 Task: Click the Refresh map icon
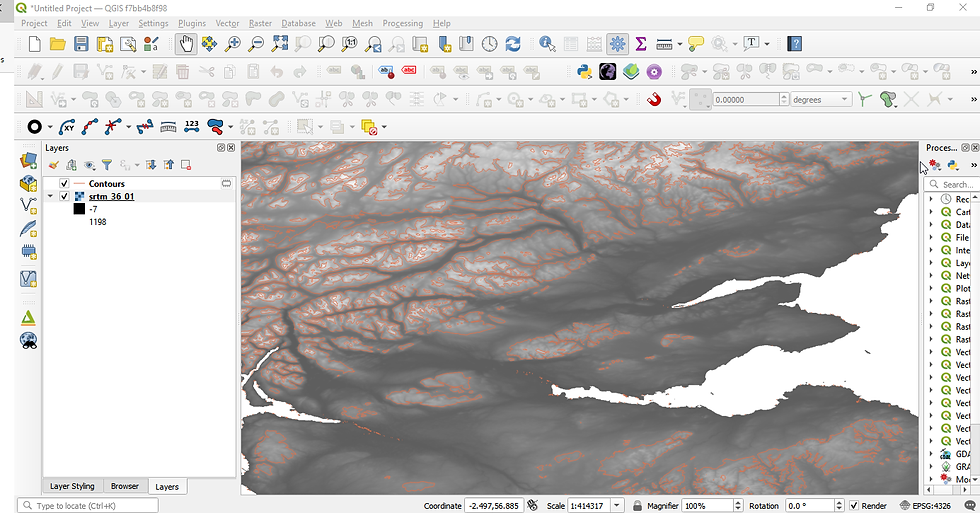click(x=513, y=44)
